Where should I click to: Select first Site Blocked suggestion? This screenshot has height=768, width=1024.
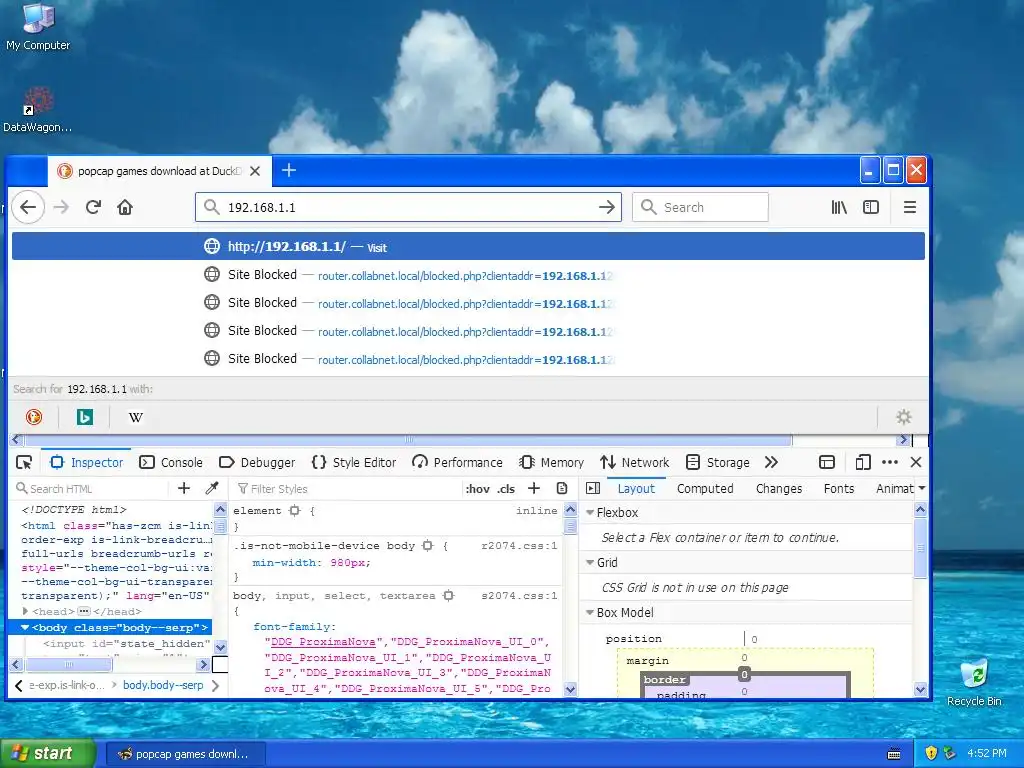468,275
